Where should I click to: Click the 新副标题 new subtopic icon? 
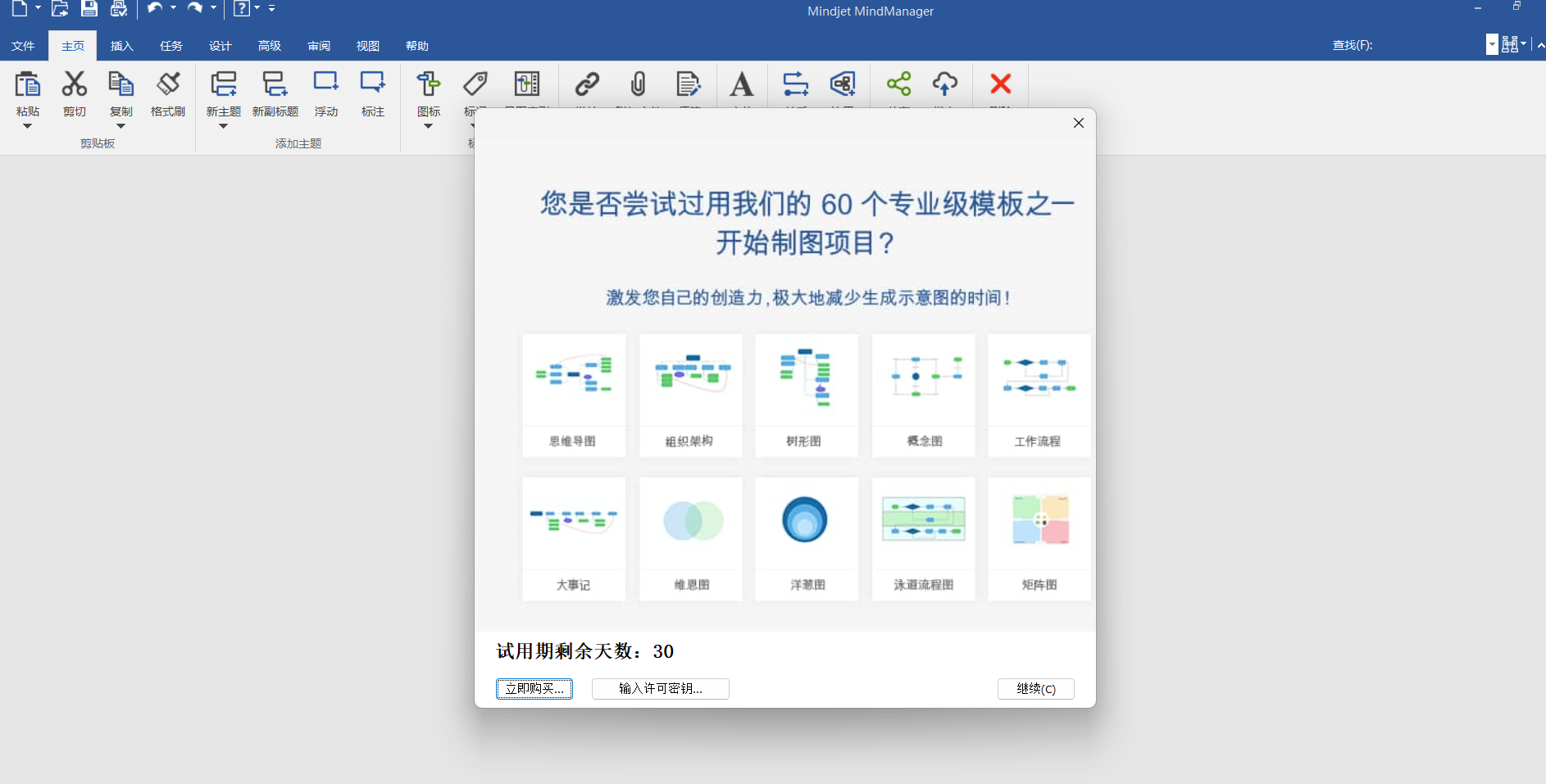[275, 84]
